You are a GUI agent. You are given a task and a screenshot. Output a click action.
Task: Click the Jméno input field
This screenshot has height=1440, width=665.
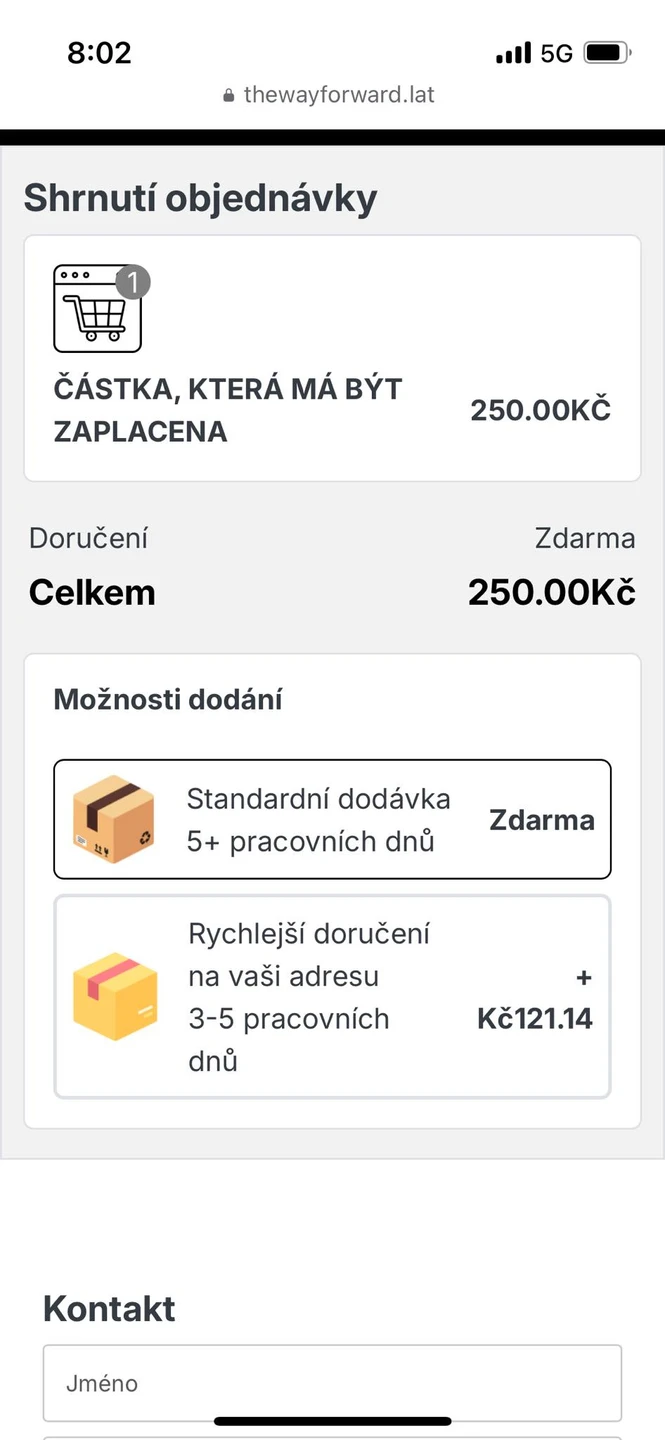point(332,1383)
